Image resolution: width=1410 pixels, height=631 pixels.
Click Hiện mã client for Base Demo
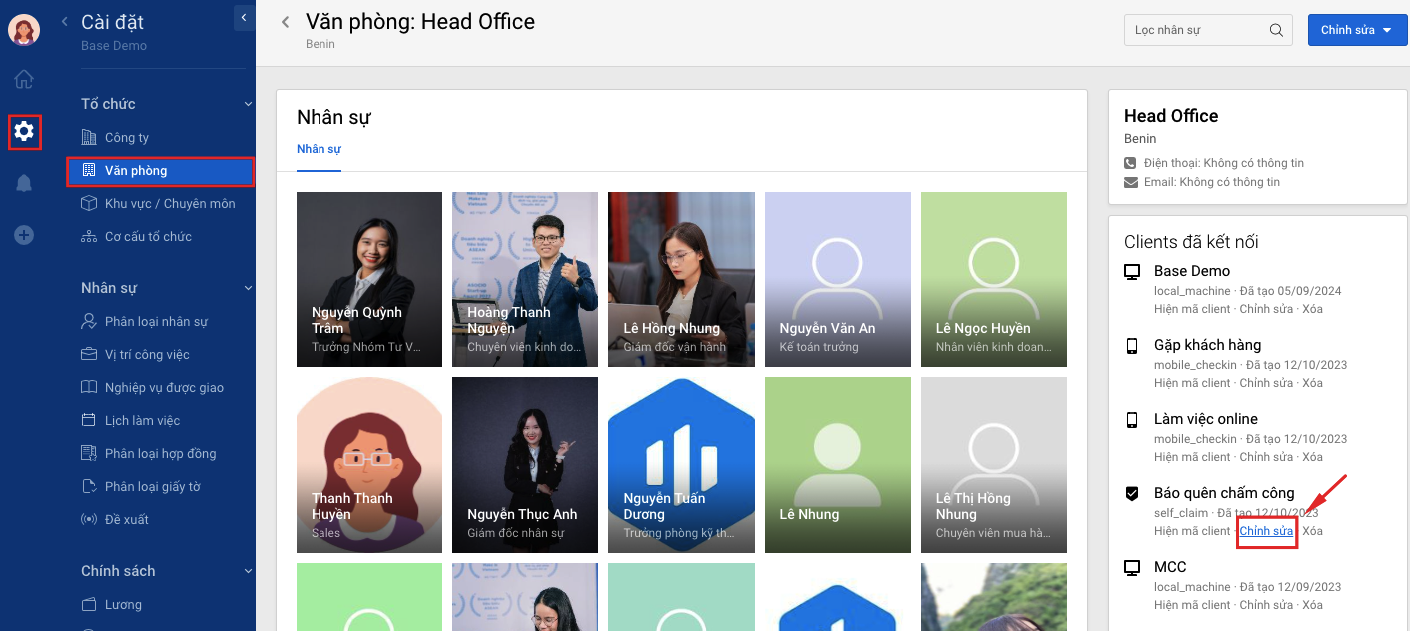pyautogui.click(x=1192, y=309)
